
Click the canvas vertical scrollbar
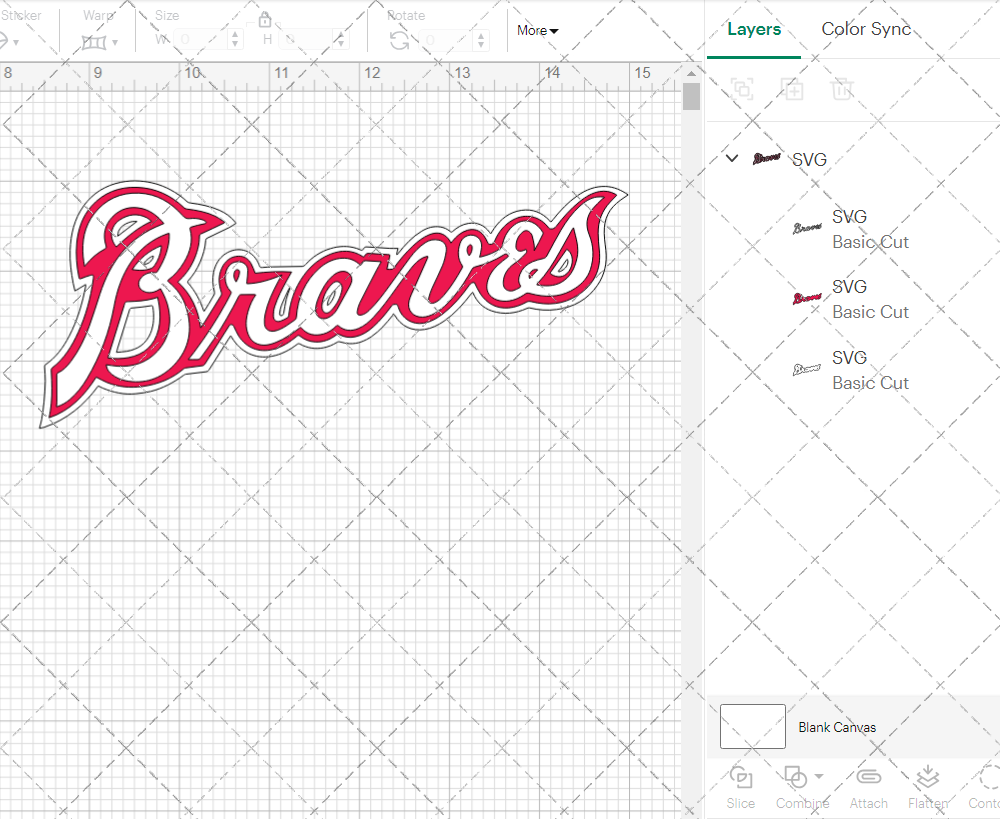(691, 97)
